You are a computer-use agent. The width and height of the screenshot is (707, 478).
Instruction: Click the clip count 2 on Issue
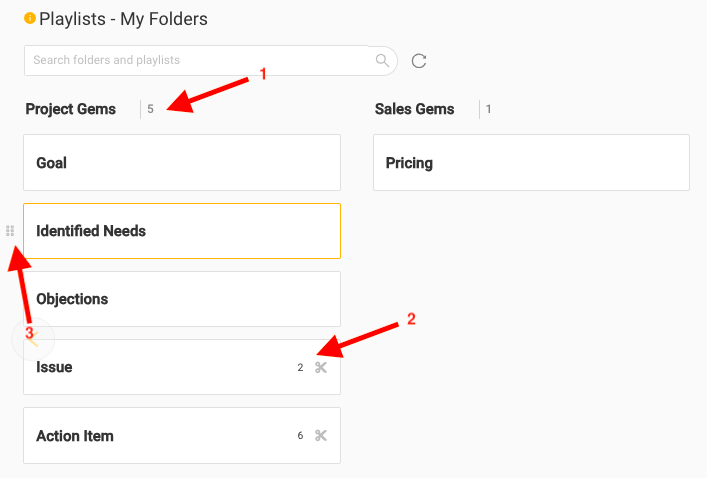click(x=300, y=368)
